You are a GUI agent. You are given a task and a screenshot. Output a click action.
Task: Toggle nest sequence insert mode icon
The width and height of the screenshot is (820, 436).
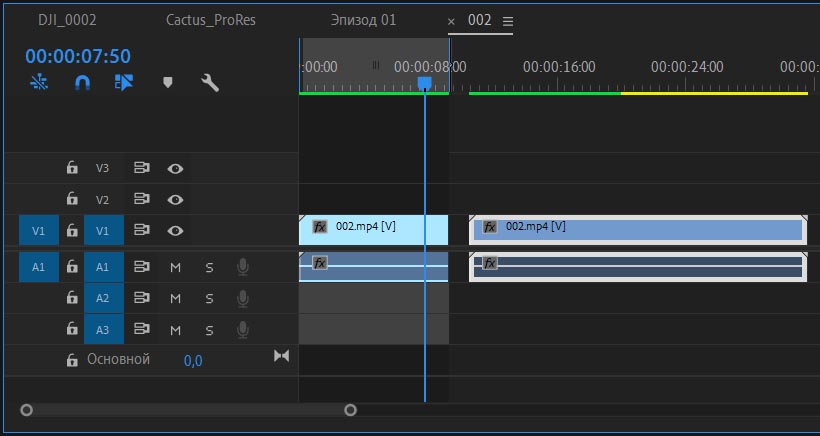pos(39,83)
